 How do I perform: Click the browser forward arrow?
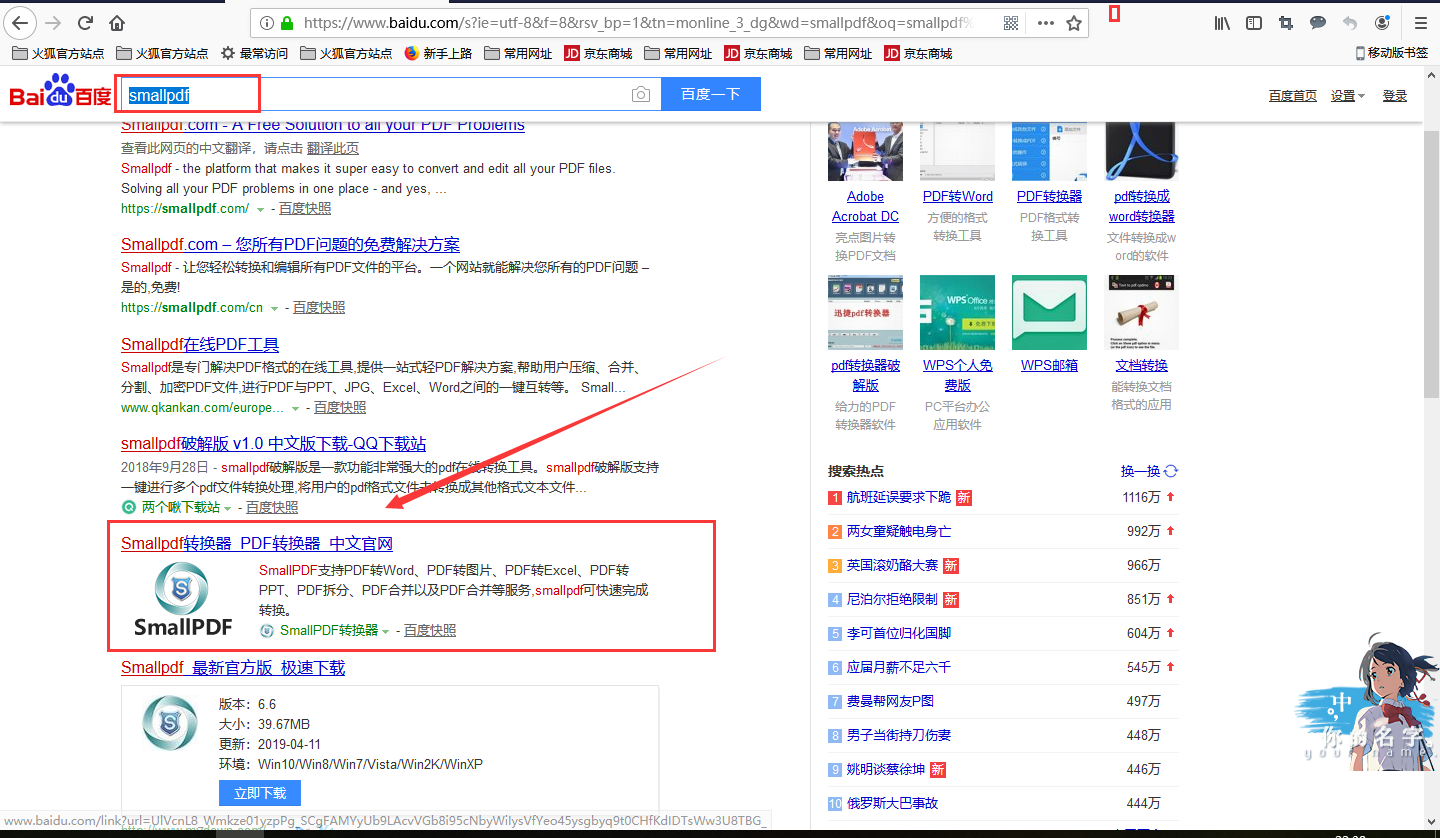click(53, 22)
